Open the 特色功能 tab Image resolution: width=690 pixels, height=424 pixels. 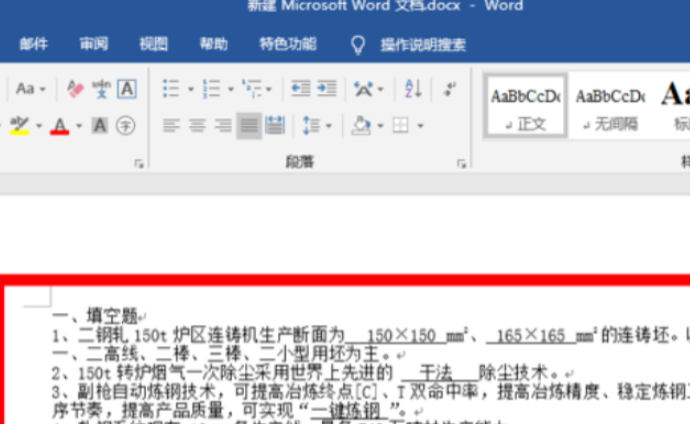pyautogui.click(x=288, y=44)
